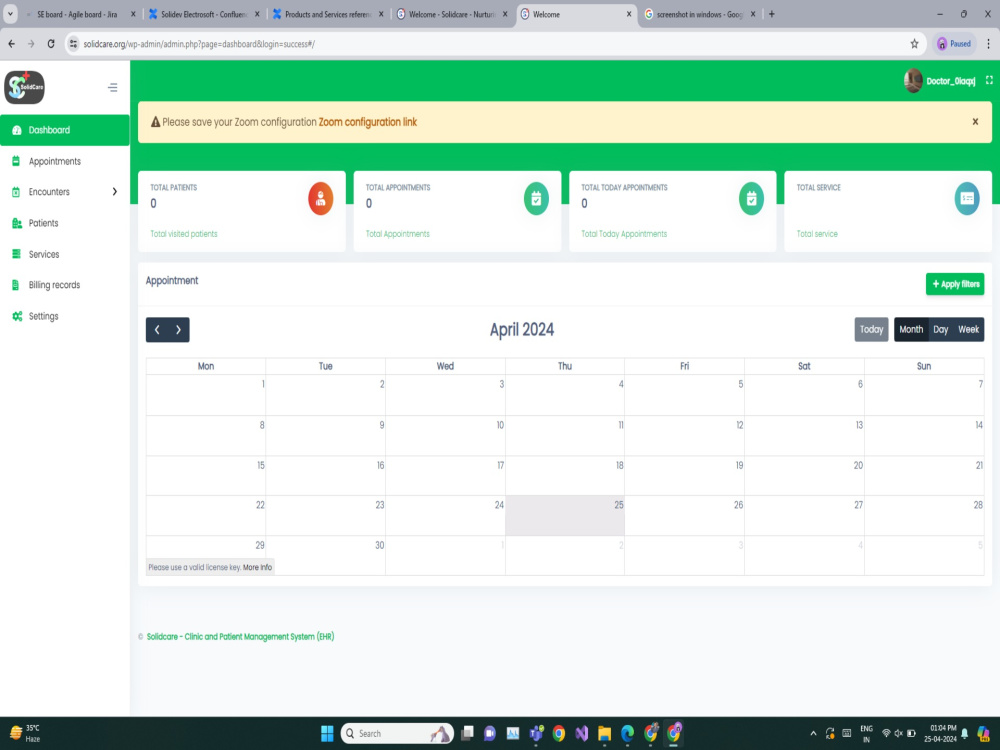Click the April 2024 calendar title
Viewport: 1000px width, 750px height.
pyautogui.click(x=522, y=330)
